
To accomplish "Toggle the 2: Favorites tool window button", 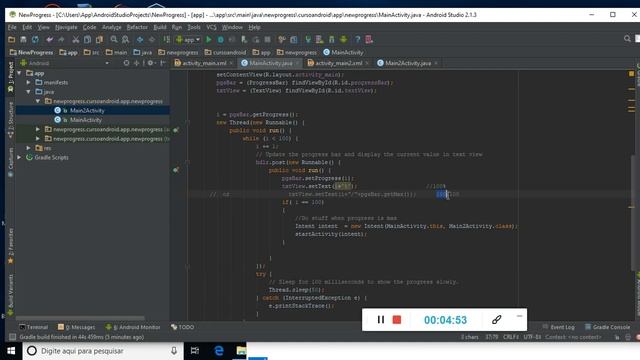I will 11,246.
